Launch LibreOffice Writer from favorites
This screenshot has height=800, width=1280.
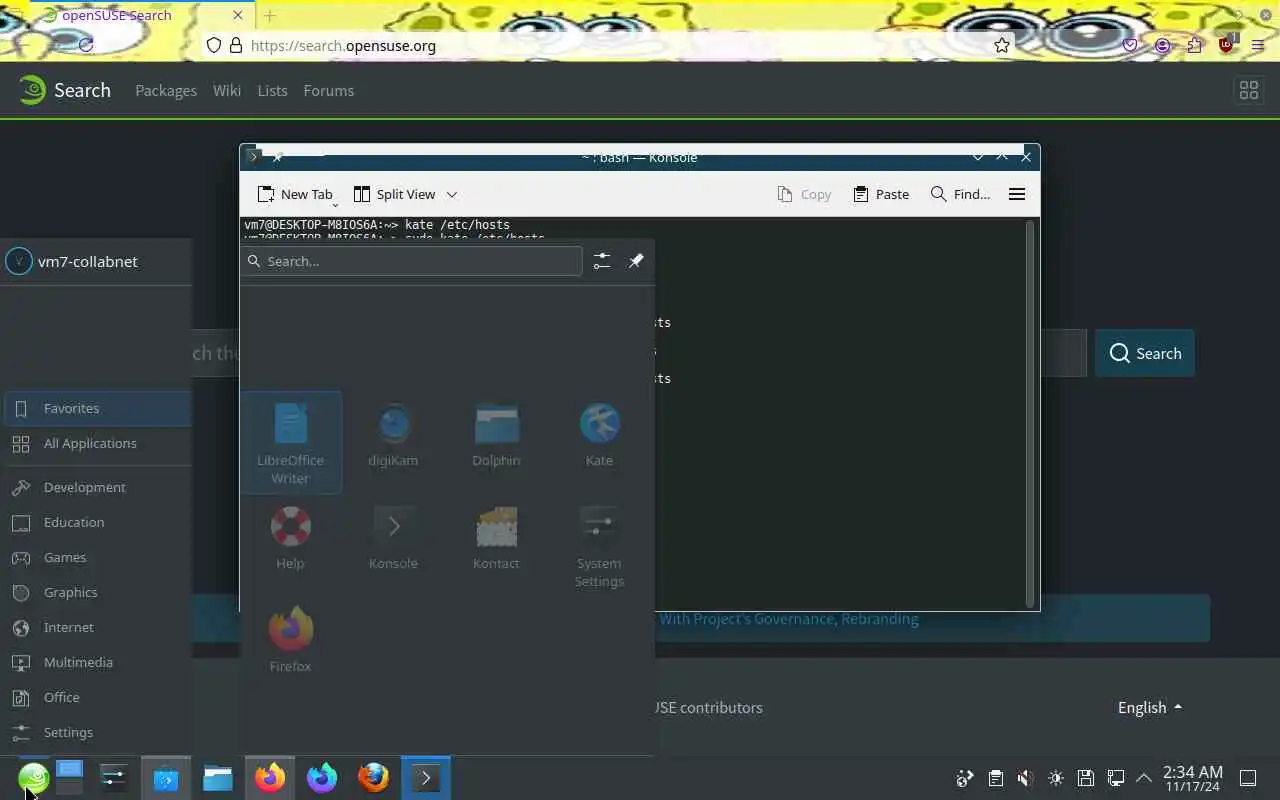(x=290, y=442)
